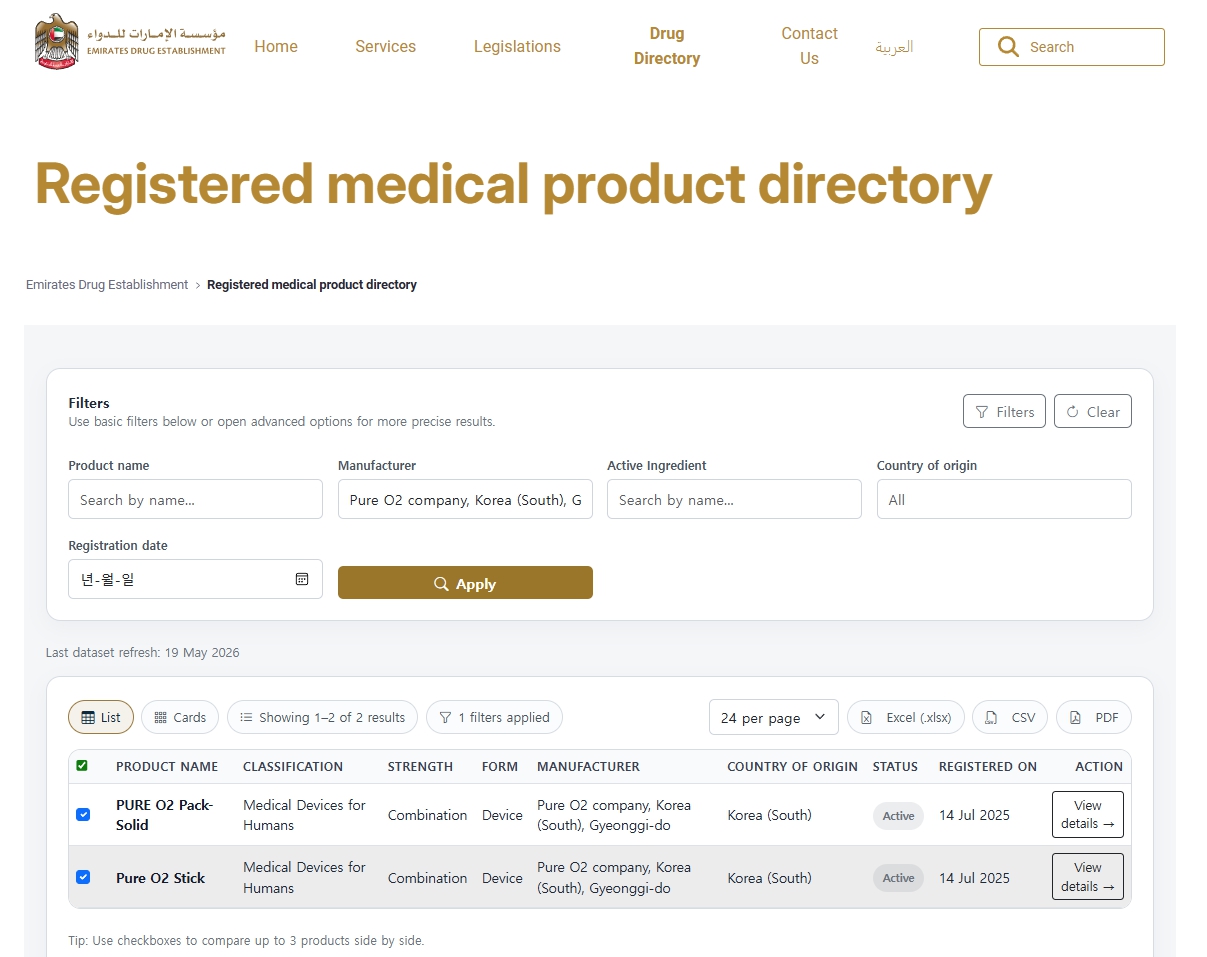Click the CSV file icon for export
The height and width of the screenshot is (957, 1207).
point(990,718)
